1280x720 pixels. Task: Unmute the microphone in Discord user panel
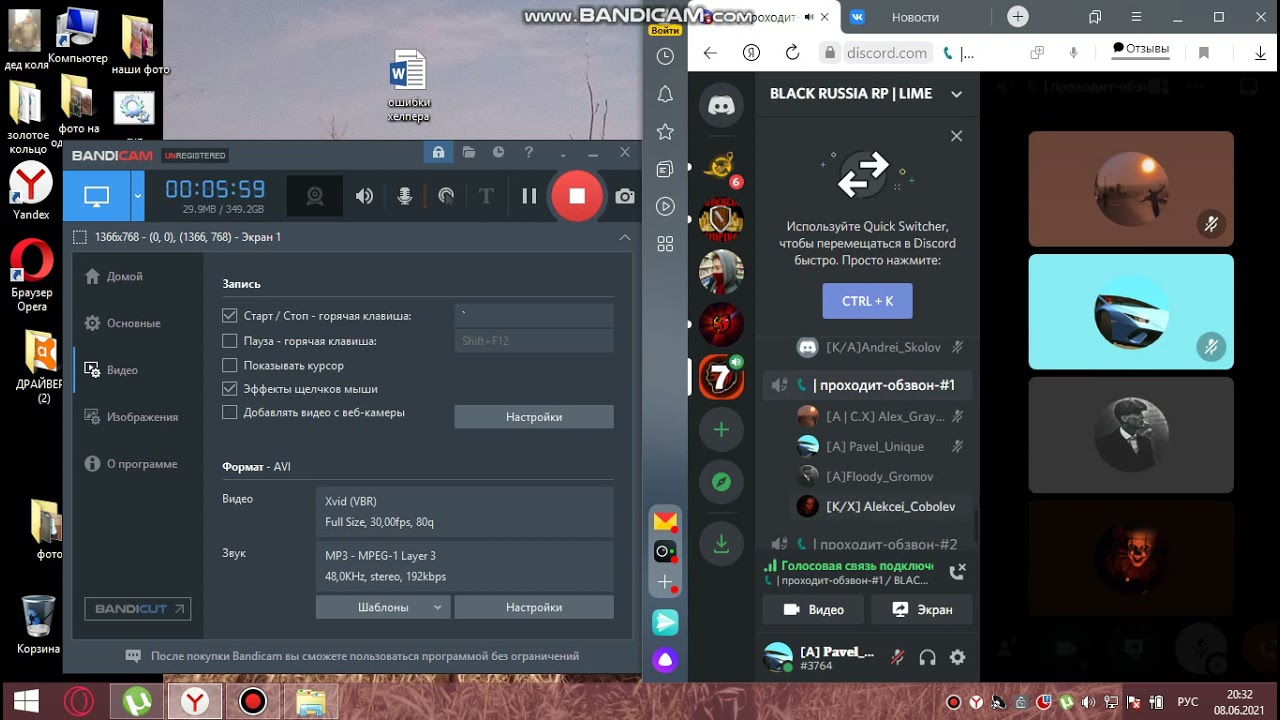coord(897,657)
